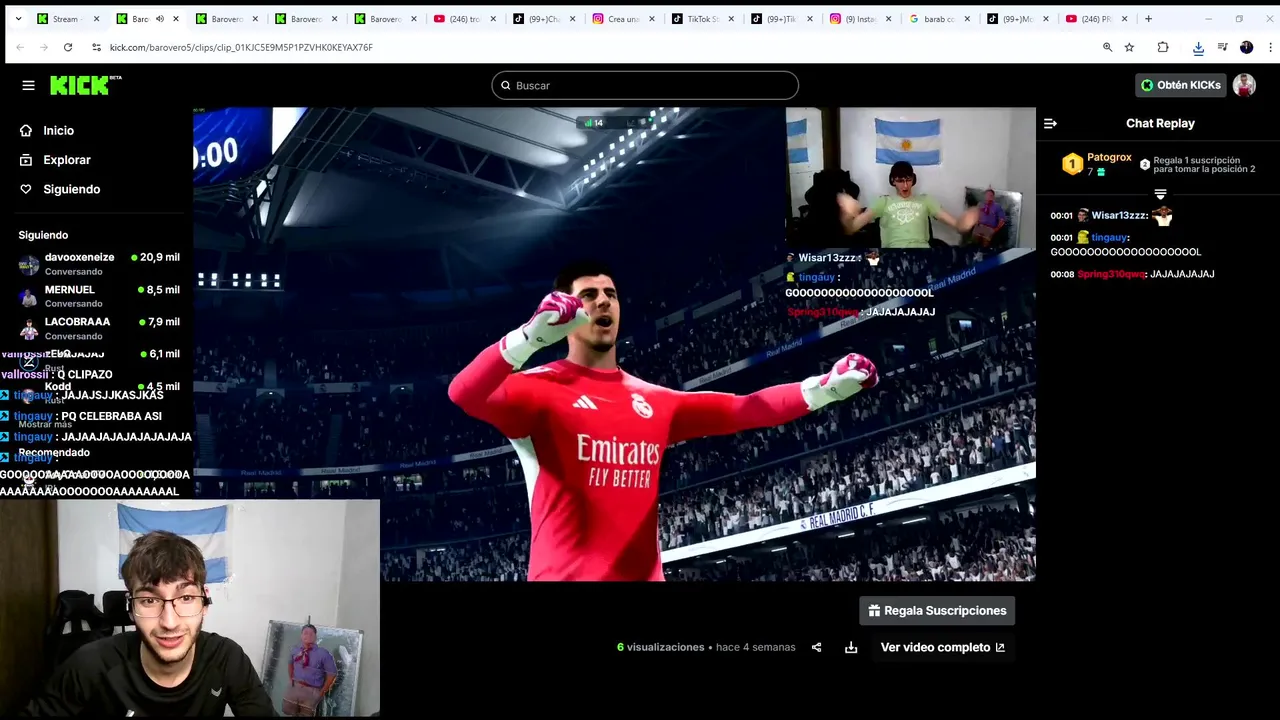Screen dimensions: 1280x720
Task: Open the browser zoom magnifier icon
Action: 1107,47
